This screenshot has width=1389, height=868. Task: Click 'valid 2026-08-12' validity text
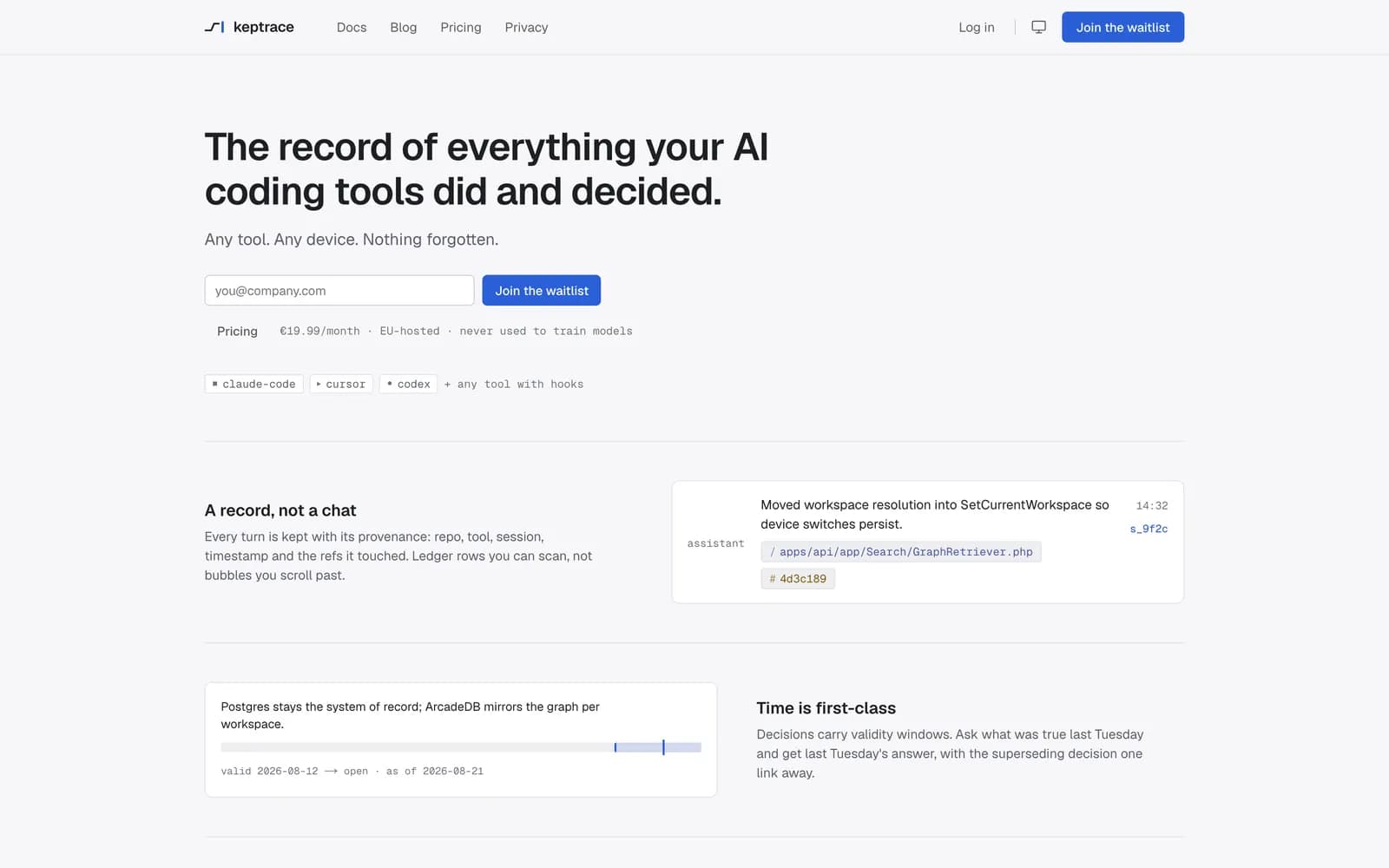coord(269,771)
